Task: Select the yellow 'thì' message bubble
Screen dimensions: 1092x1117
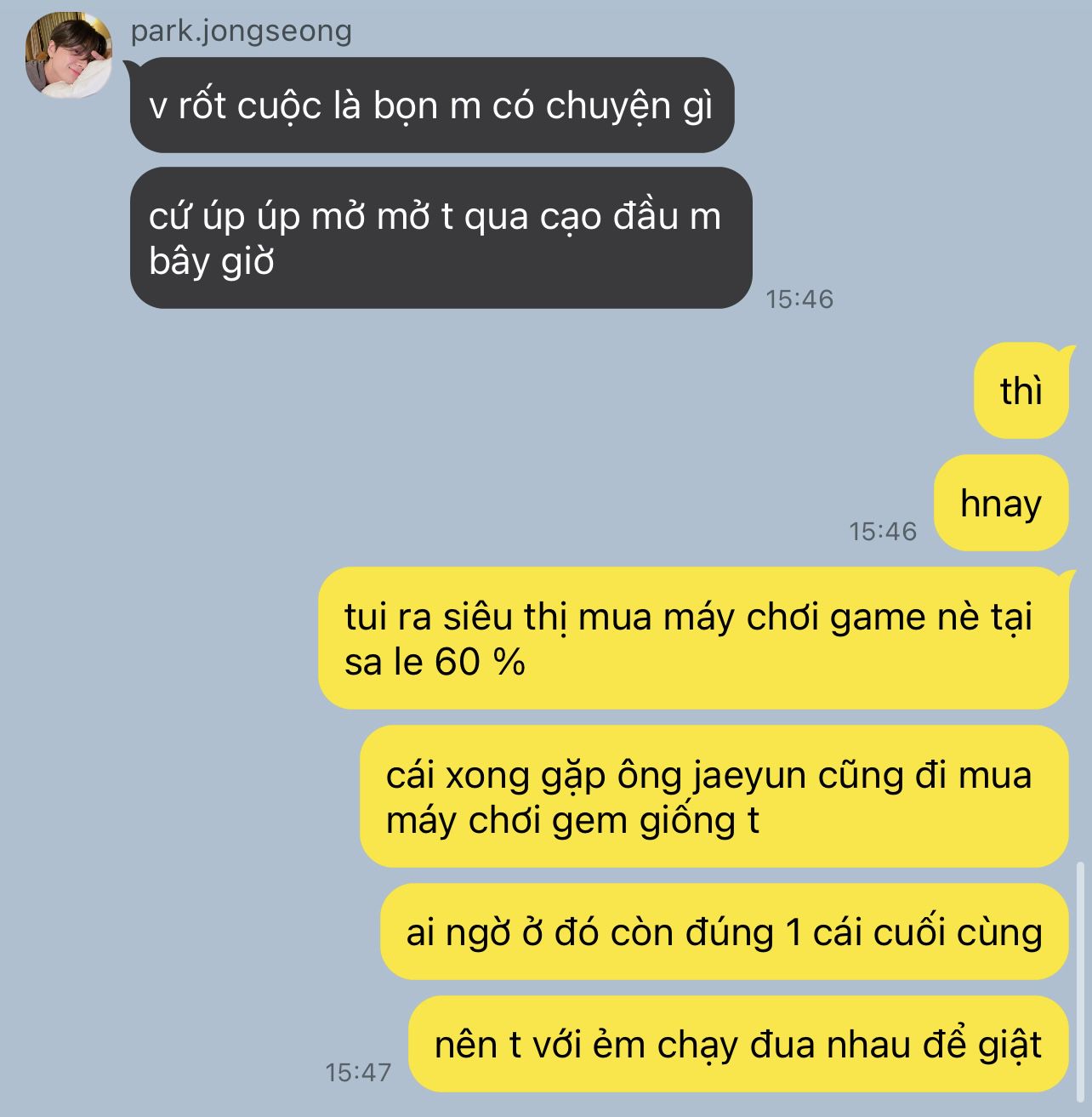Action: tap(1021, 390)
